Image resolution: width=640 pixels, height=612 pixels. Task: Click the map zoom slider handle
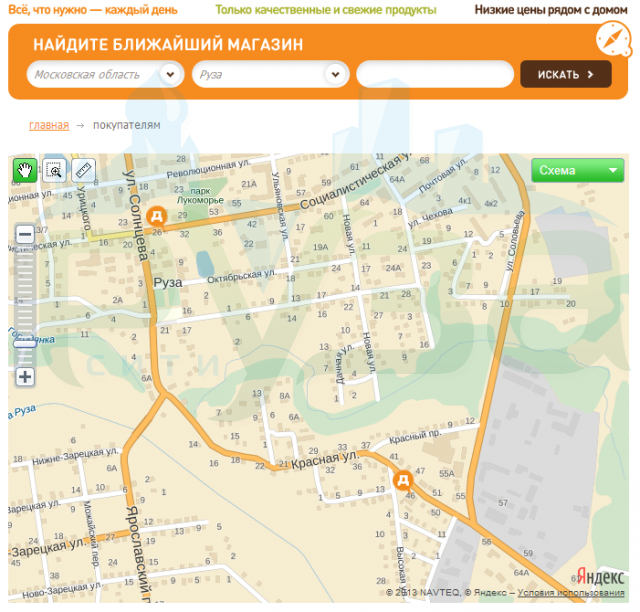click(24, 343)
